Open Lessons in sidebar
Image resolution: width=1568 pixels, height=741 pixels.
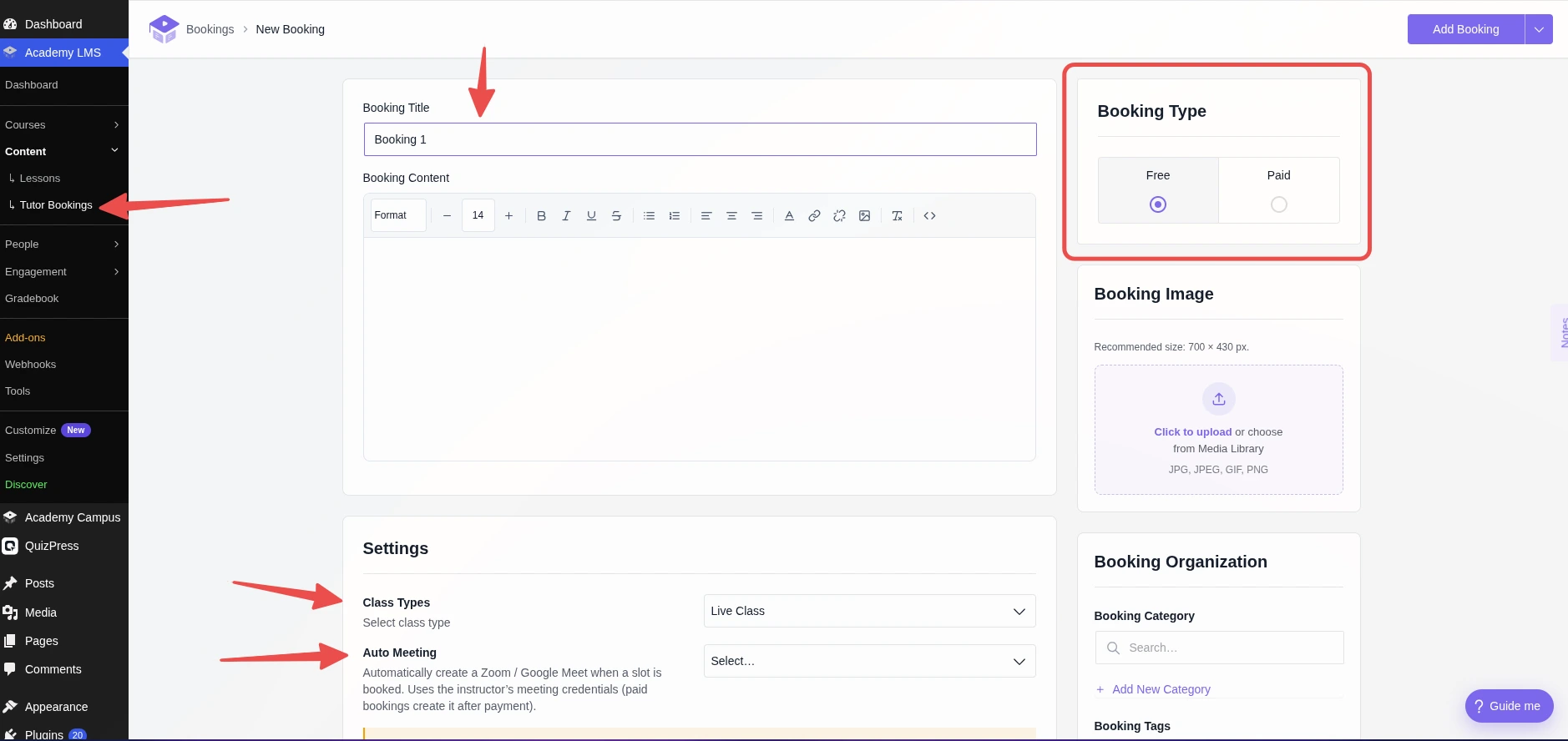(40, 179)
